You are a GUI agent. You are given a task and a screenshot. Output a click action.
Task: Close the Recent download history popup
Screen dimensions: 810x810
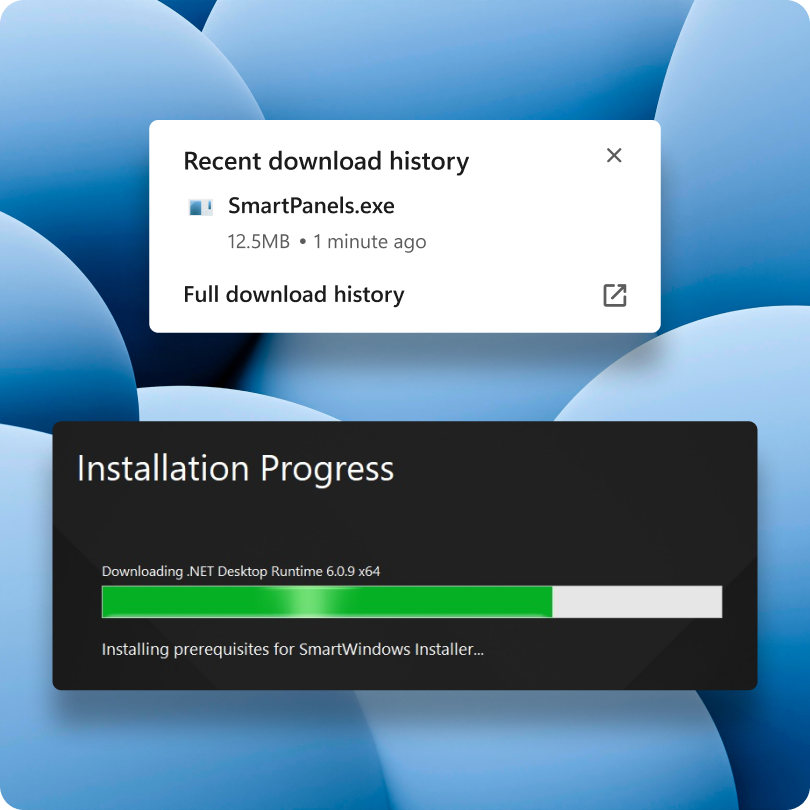(x=614, y=155)
